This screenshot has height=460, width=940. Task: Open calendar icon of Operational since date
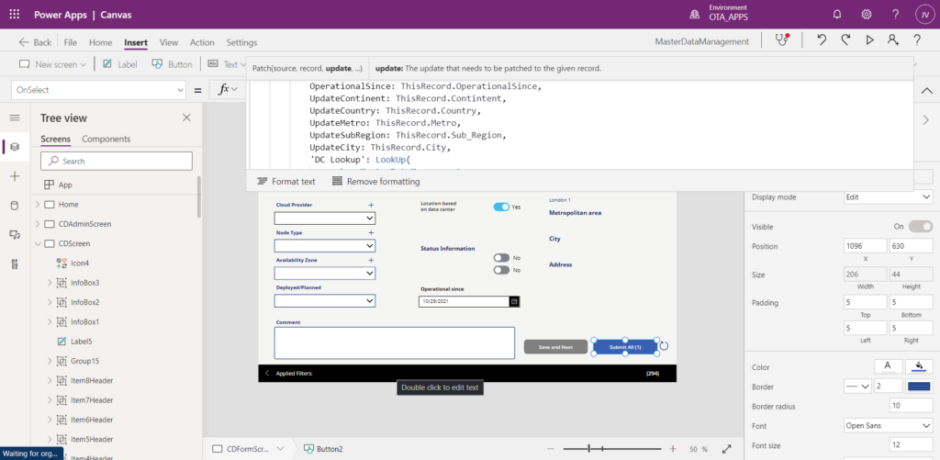(514, 301)
